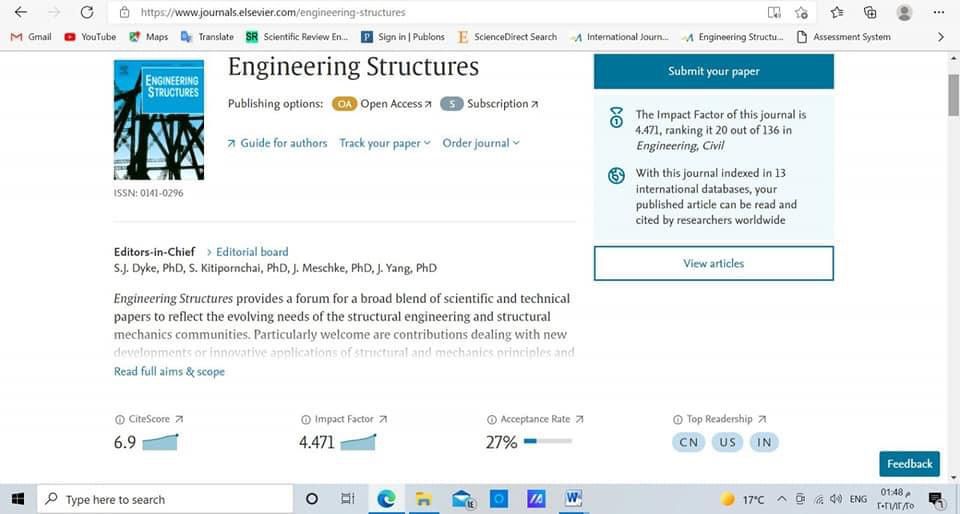Viewport: 960px width, 514px height.
Task: Open the Acceptance Rate metric link
Action: tap(542, 419)
